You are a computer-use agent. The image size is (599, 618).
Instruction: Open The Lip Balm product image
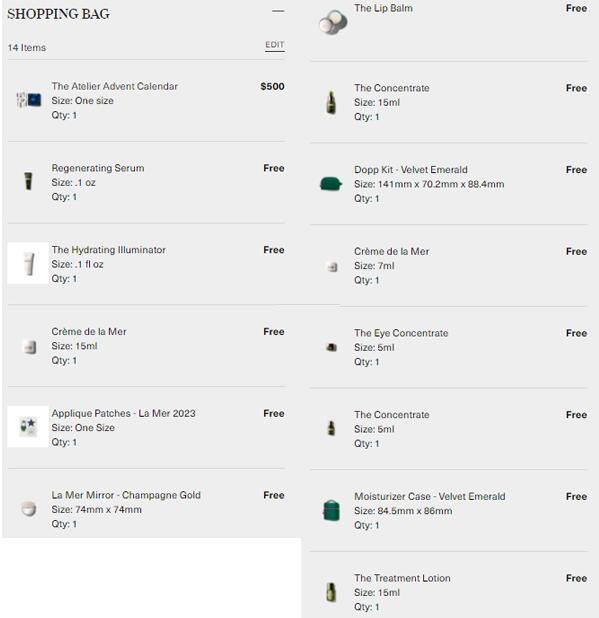[333, 22]
